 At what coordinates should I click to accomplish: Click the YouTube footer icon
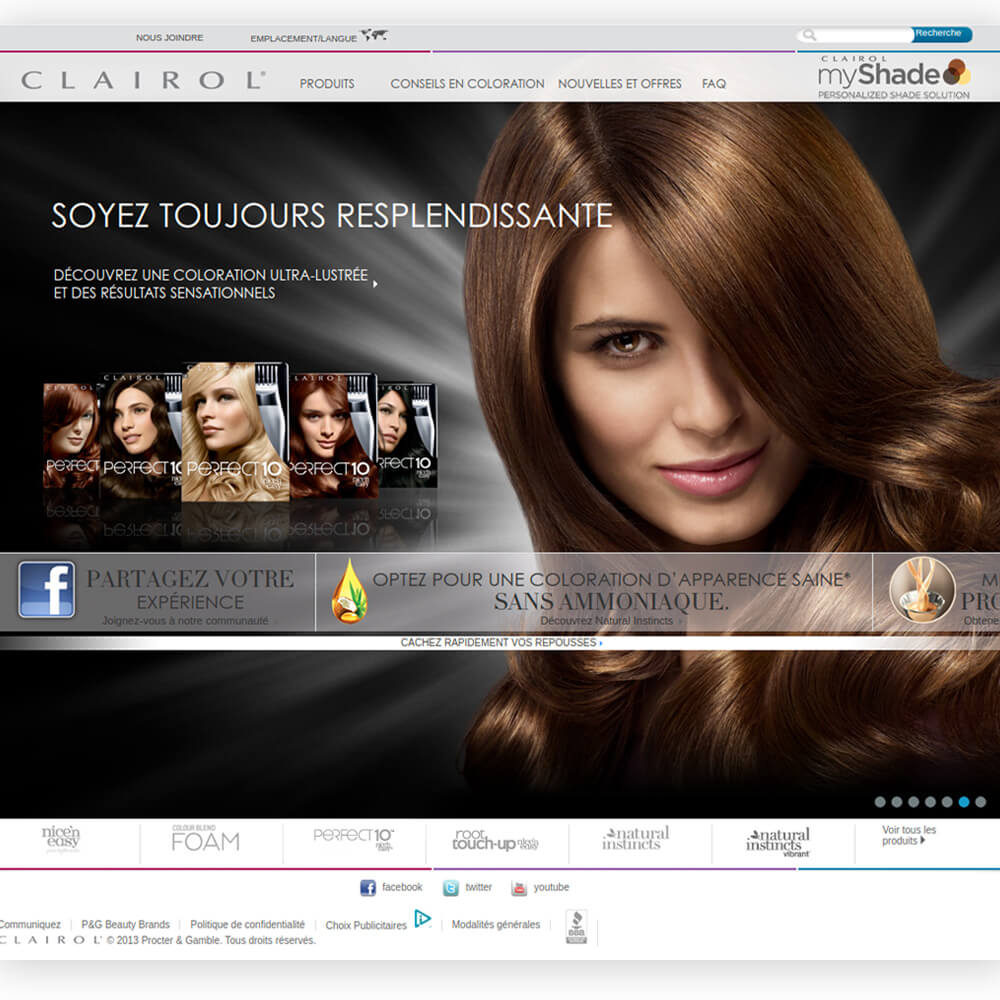click(519, 888)
